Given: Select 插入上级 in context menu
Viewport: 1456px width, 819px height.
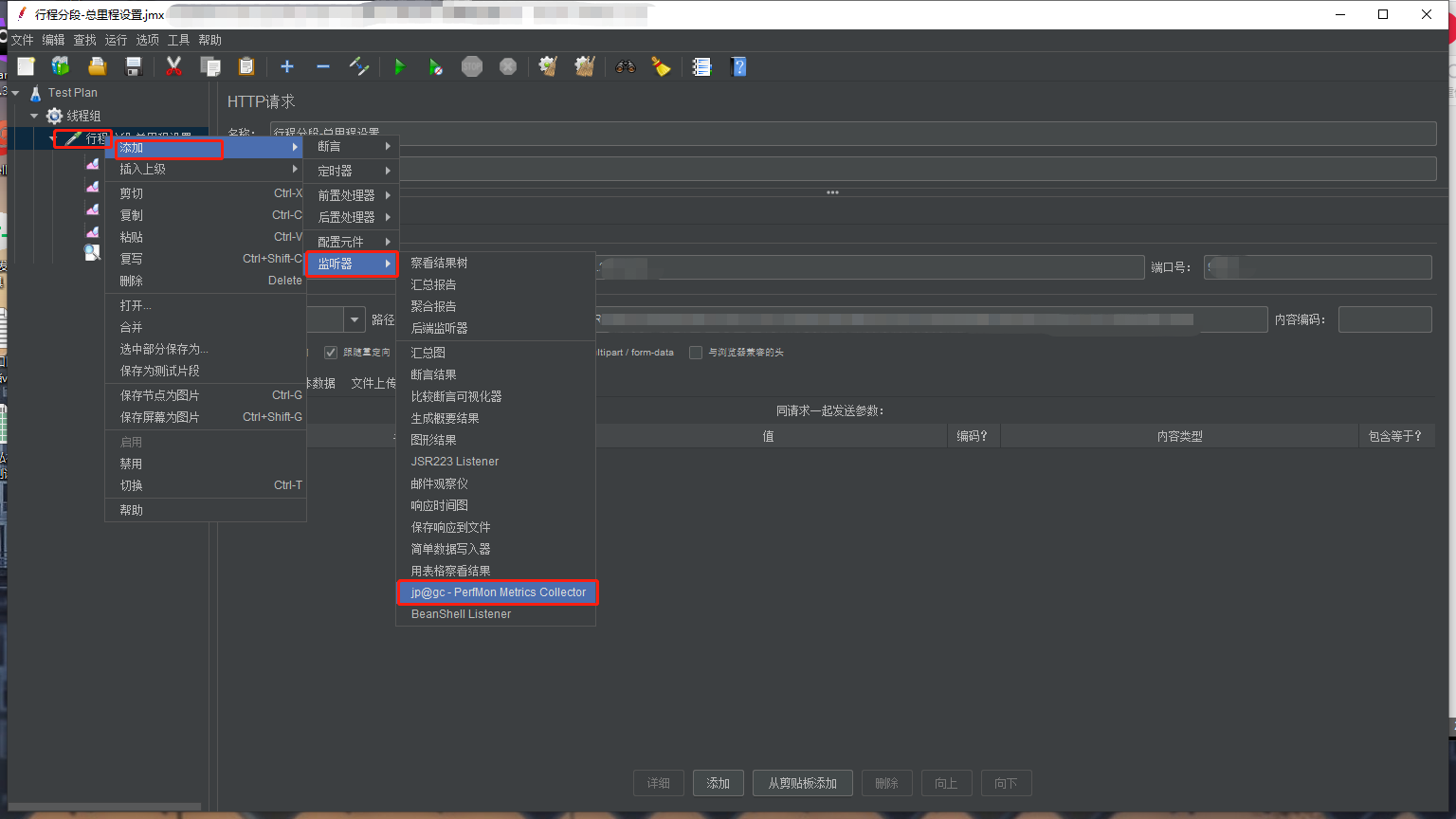Looking at the screenshot, I should point(206,169).
